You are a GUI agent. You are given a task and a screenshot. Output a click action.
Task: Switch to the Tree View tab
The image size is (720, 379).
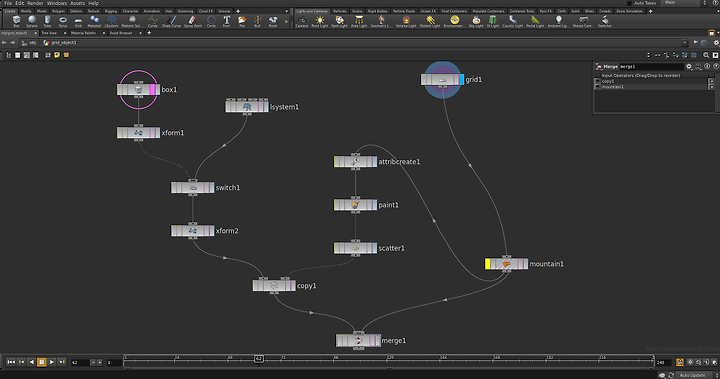pos(49,33)
